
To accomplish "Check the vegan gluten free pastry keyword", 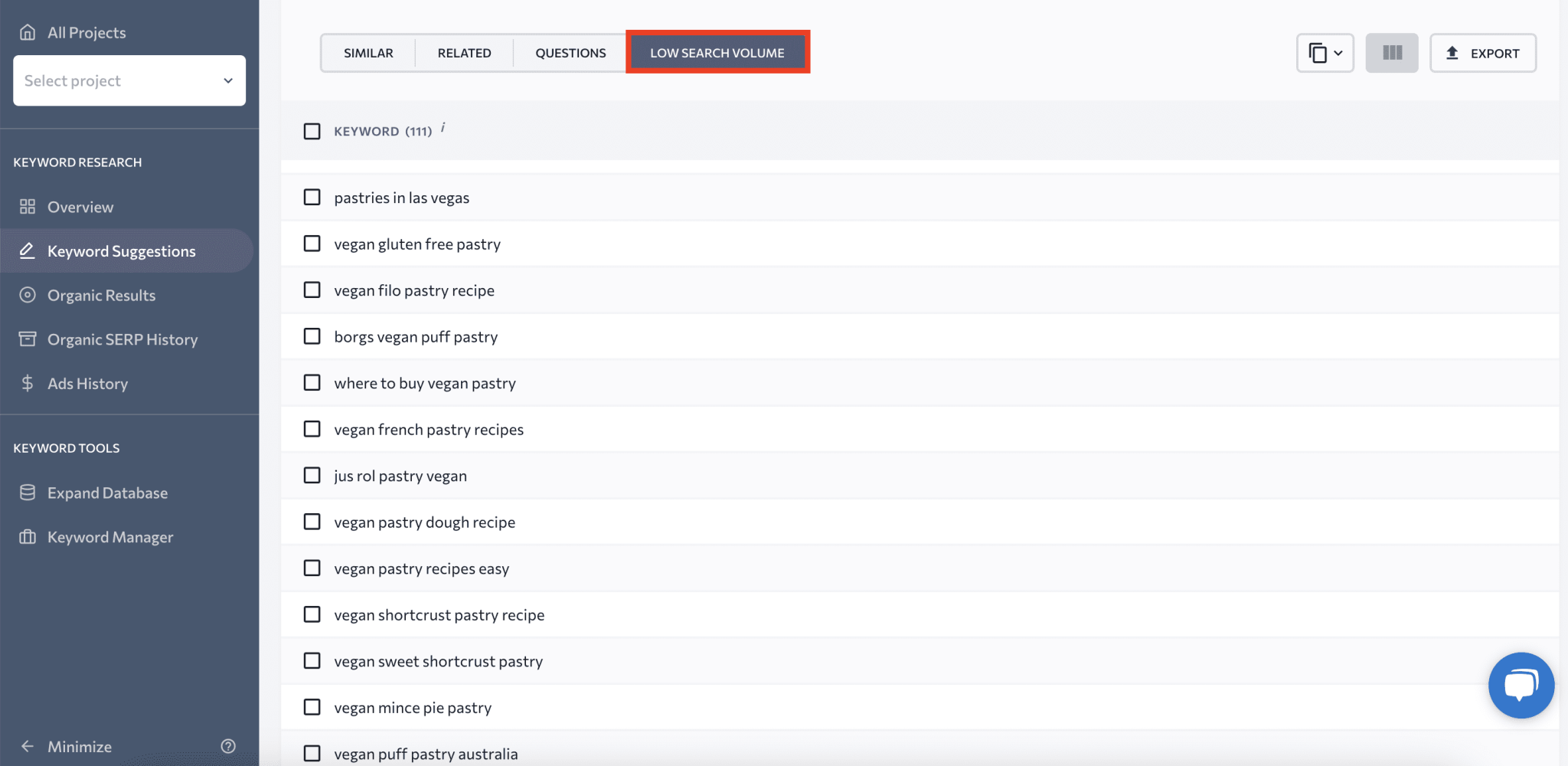I will pos(312,244).
